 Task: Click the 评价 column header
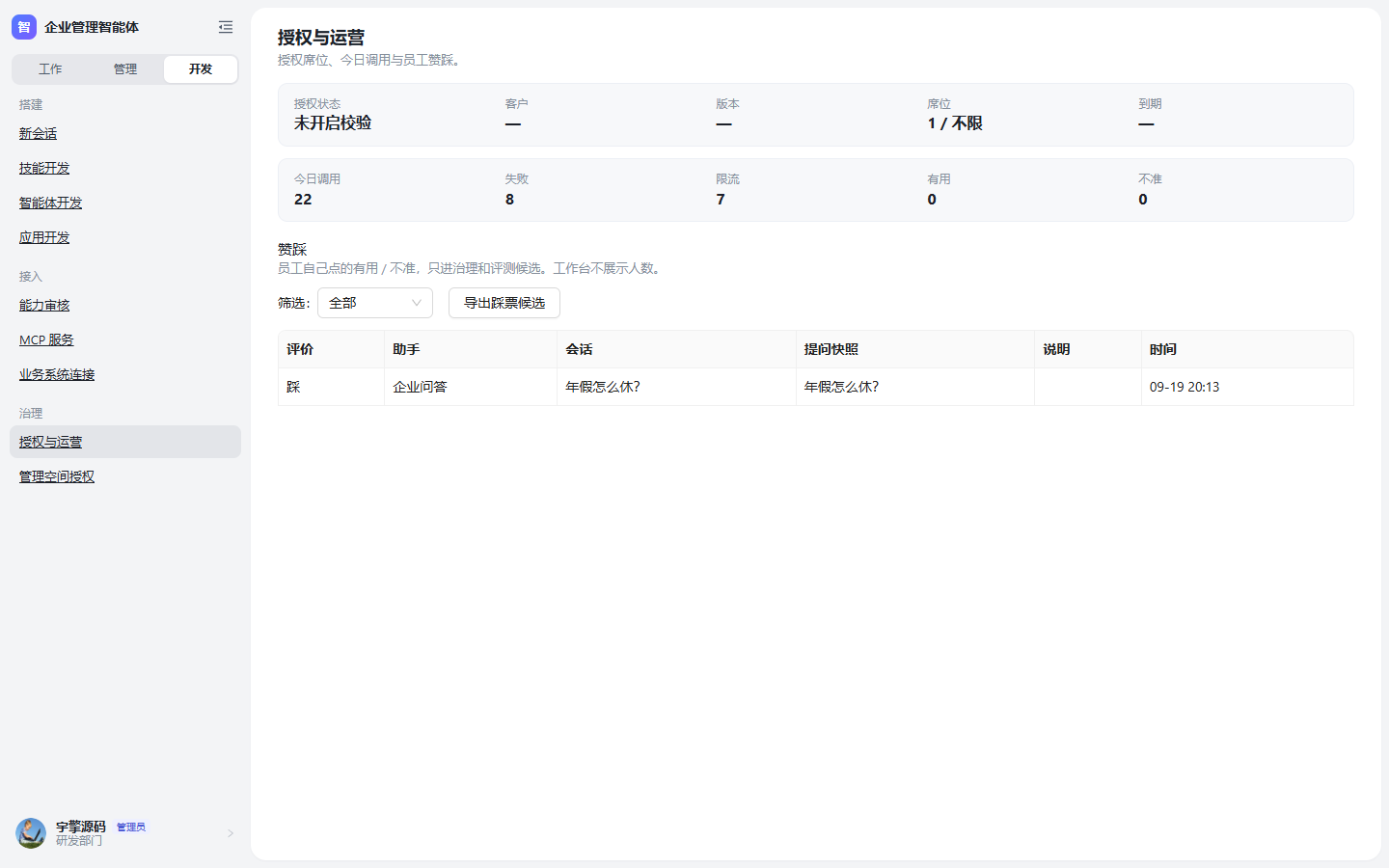[x=331, y=349]
